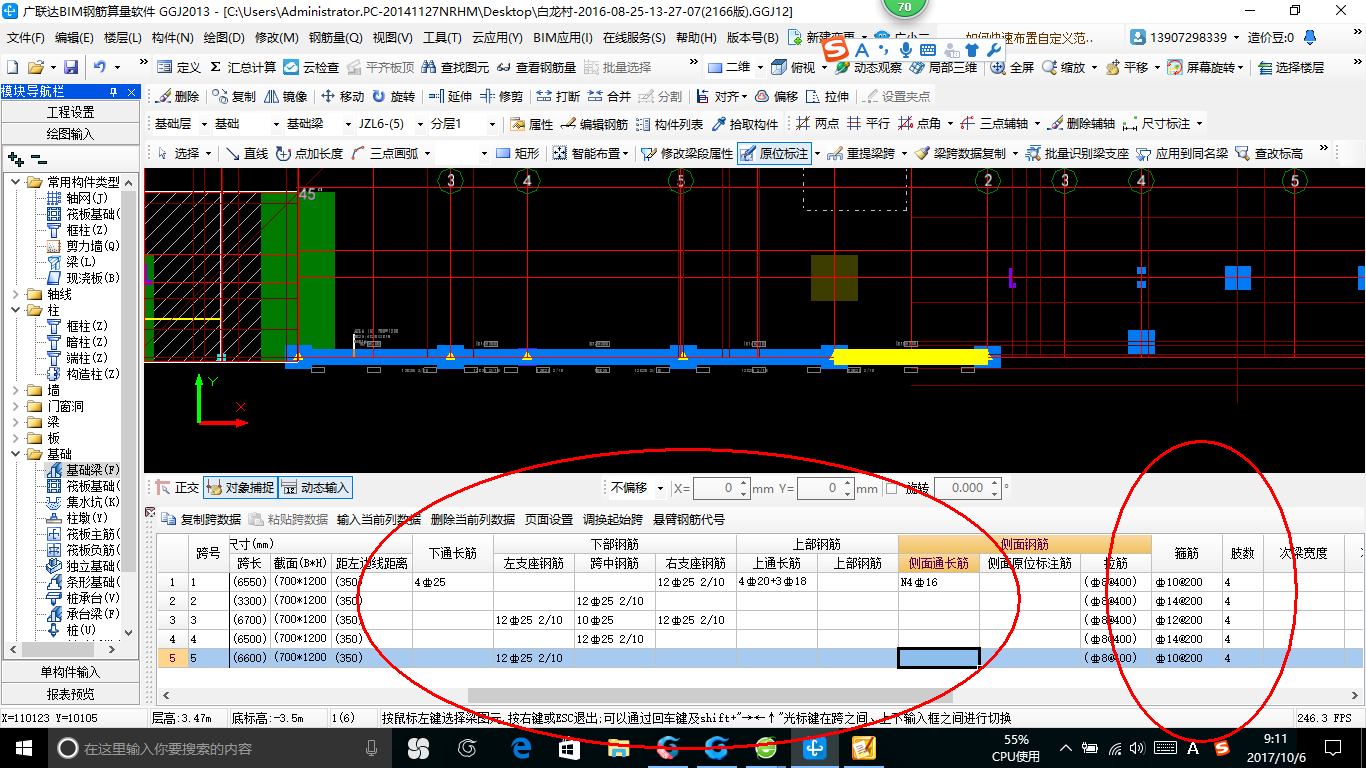Click the 删除 delete tool
Screen dimensions: 1366x768
[178, 97]
